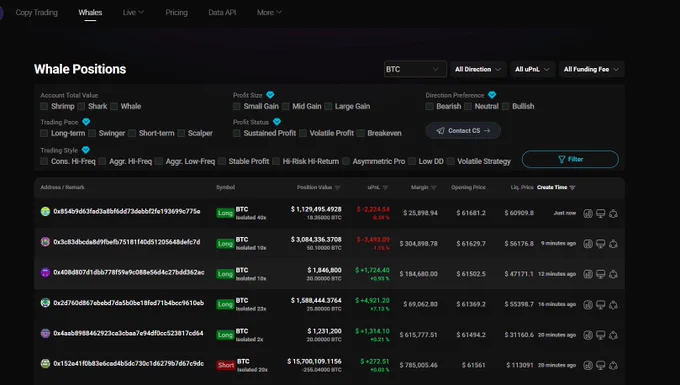Image resolution: width=680 pixels, height=385 pixels.
Task: Click triangular share icon in 0x152e41f0 row
Action: coord(613,365)
